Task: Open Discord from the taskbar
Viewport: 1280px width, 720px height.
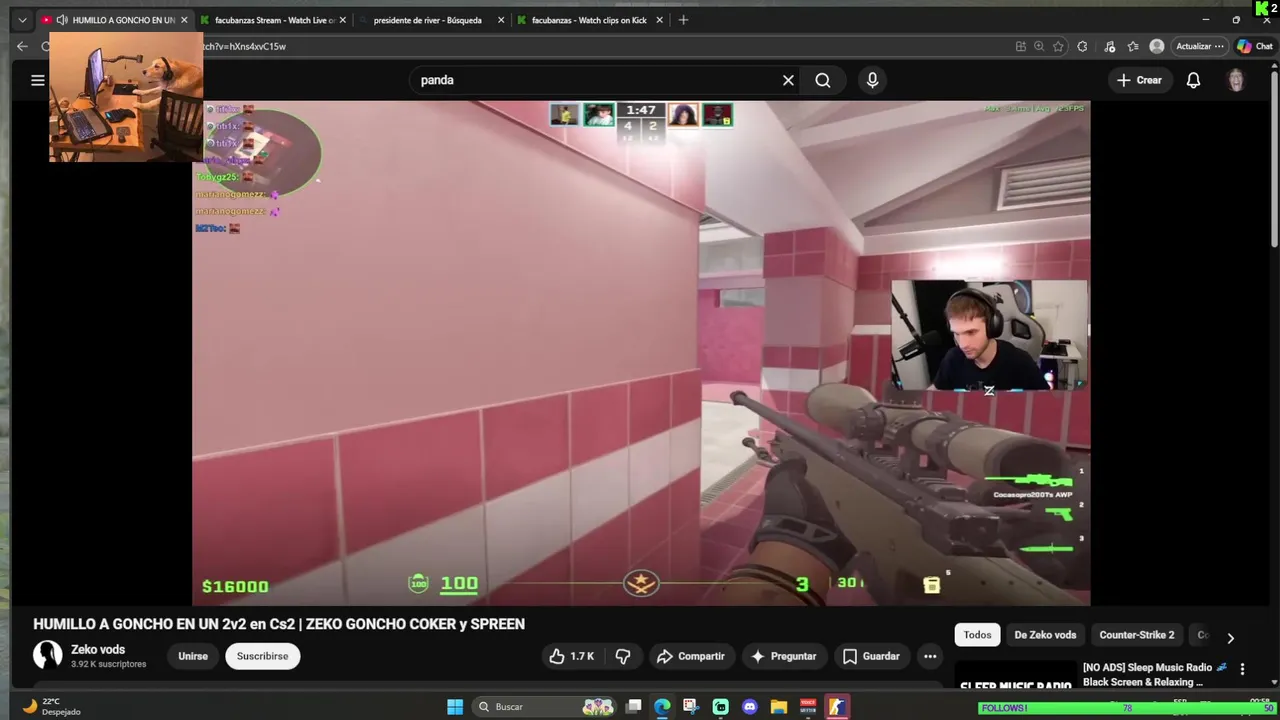Action: (750, 707)
